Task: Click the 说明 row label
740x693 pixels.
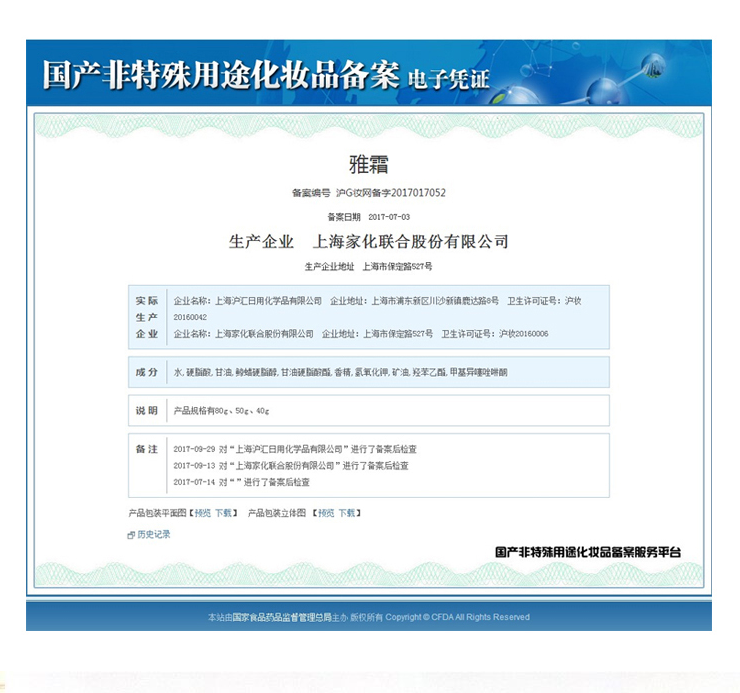Action: 147,411
